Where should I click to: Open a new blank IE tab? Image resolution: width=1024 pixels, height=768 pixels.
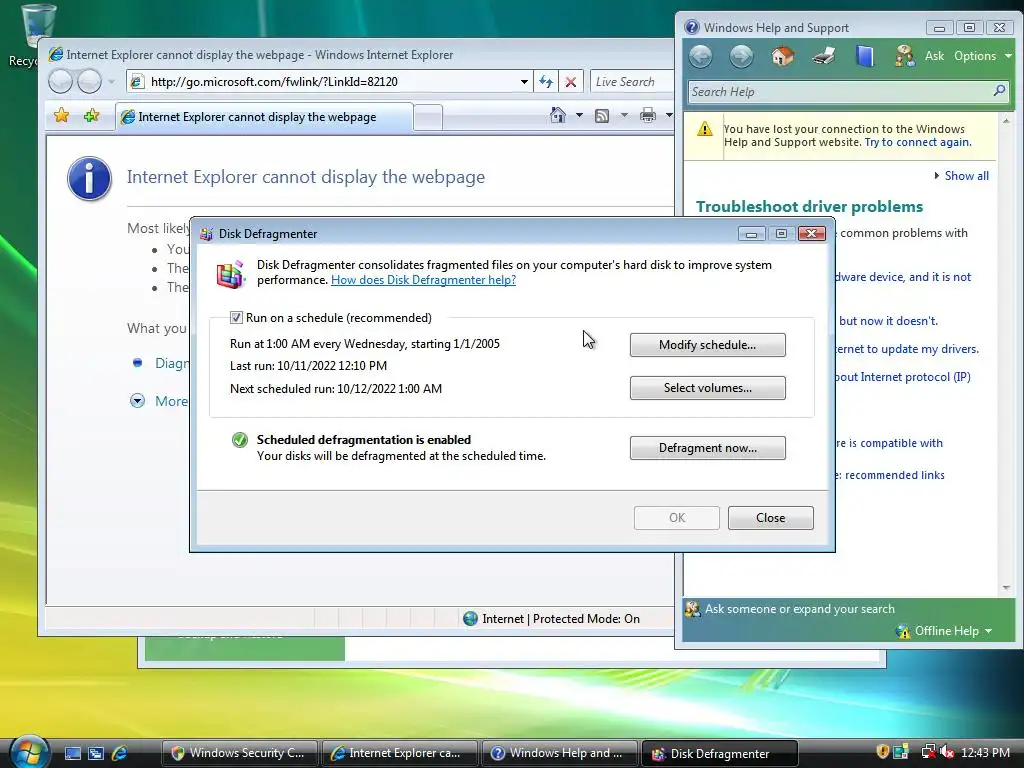tap(428, 118)
